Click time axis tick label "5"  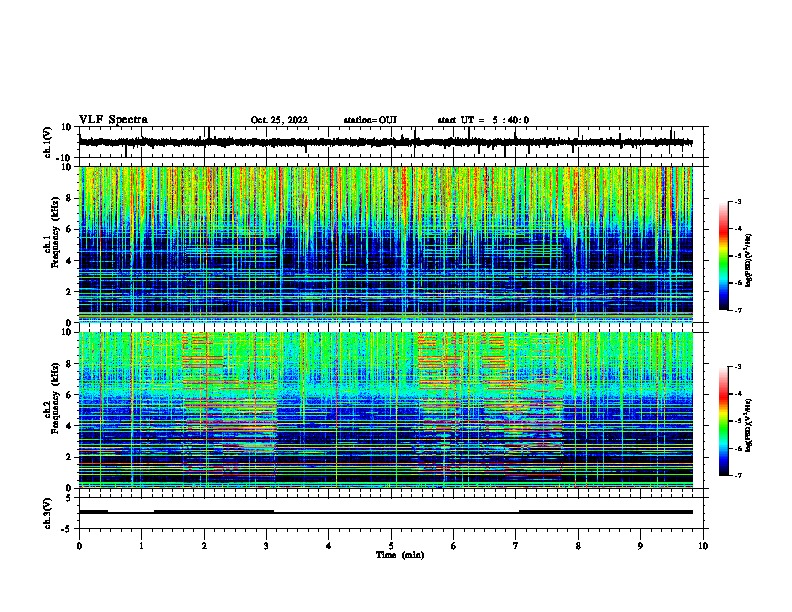tap(391, 546)
